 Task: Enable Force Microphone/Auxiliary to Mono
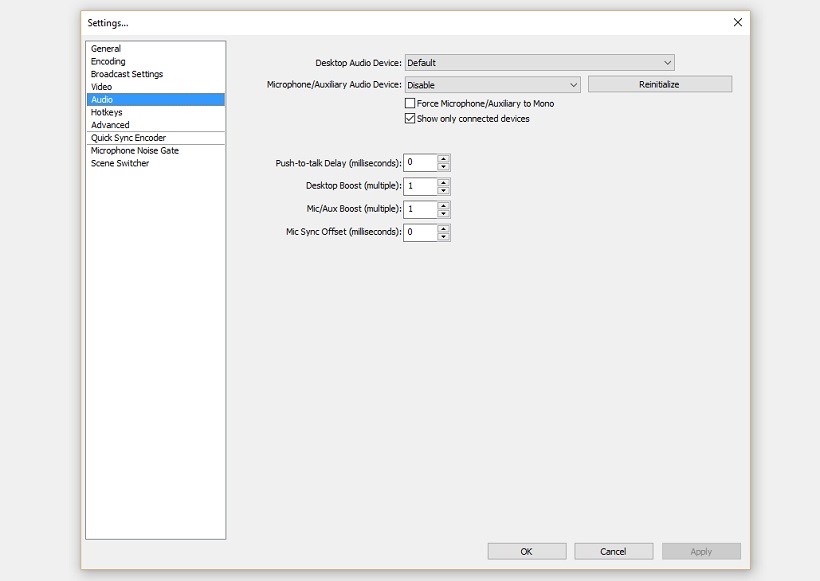tap(410, 104)
